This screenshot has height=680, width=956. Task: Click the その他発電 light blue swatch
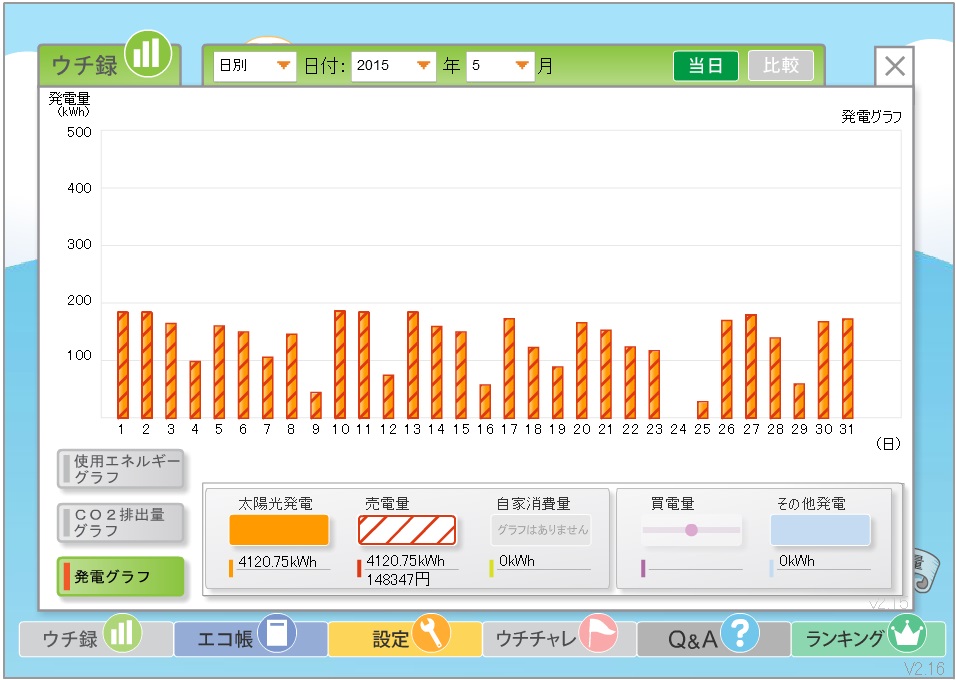point(820,530)
